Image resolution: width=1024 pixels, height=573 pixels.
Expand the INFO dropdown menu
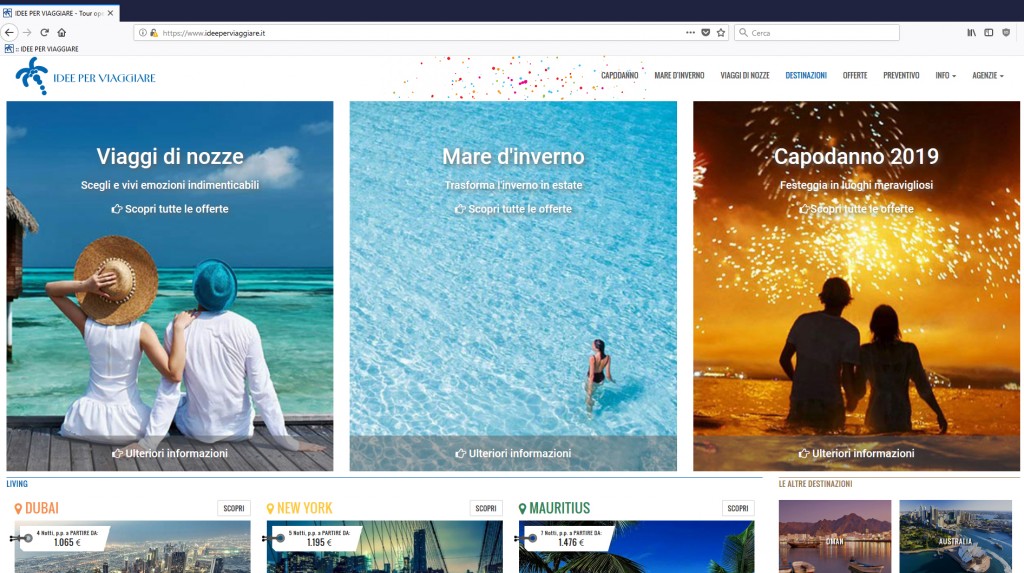(x=945, y=75)
